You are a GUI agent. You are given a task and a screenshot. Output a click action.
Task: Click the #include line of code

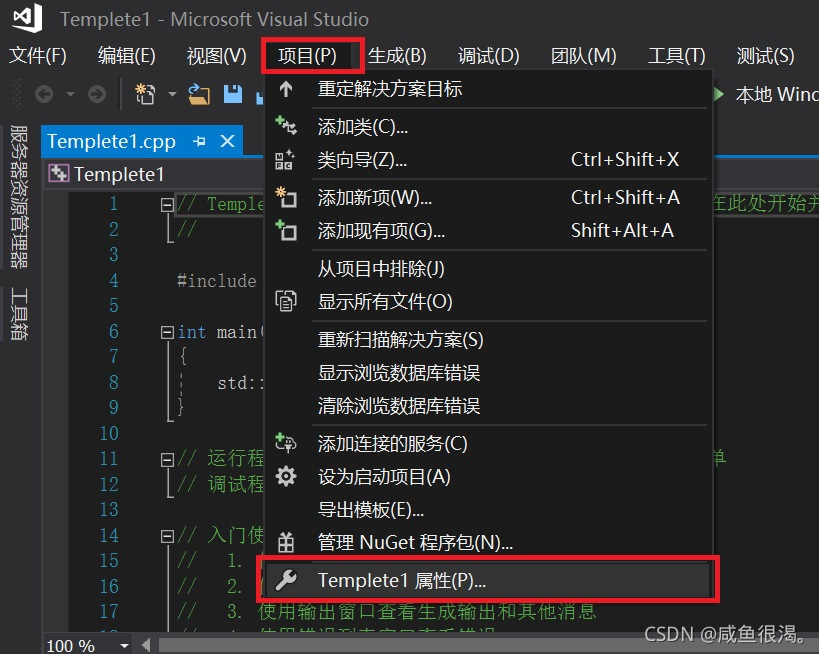(x=216, y=281)
